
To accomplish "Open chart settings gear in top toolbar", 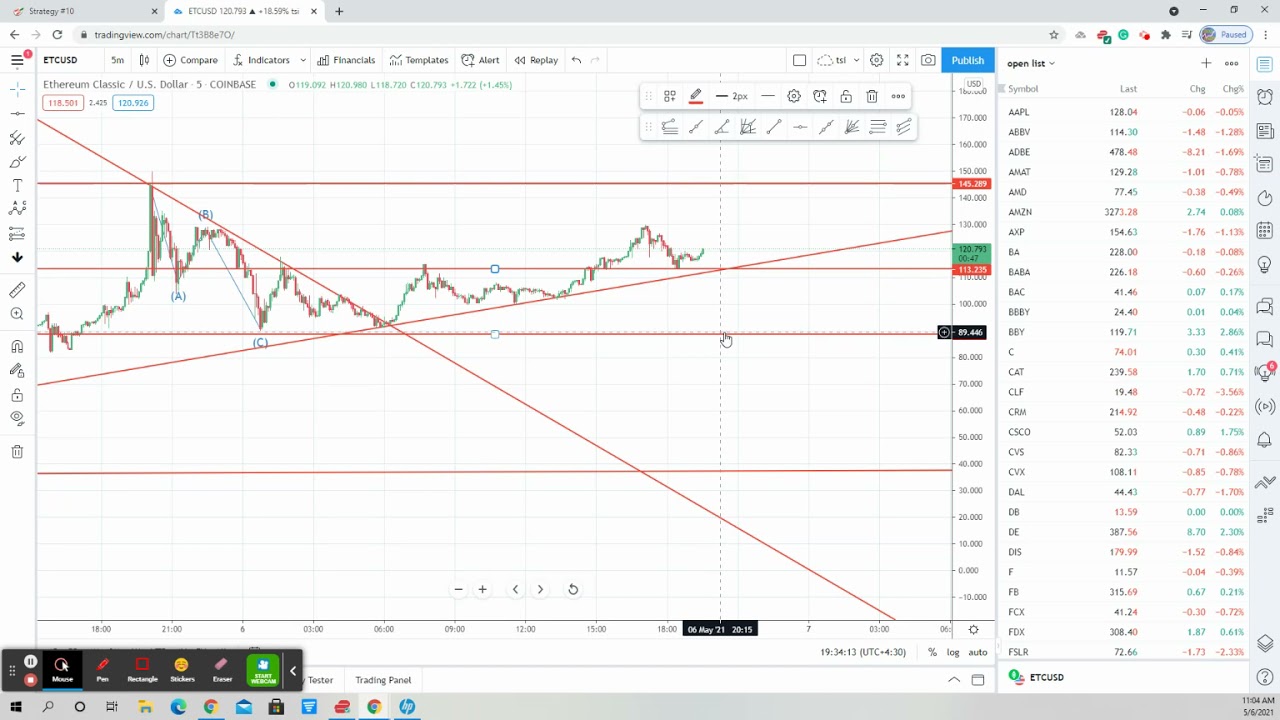I will point(876,60).
